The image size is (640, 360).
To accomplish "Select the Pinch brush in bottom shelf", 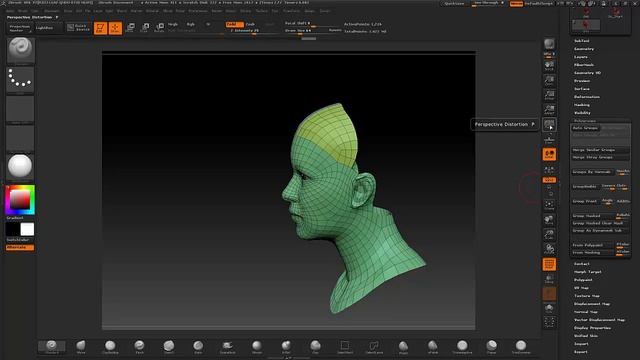I will pyautogui.click(x=139, y=347).
